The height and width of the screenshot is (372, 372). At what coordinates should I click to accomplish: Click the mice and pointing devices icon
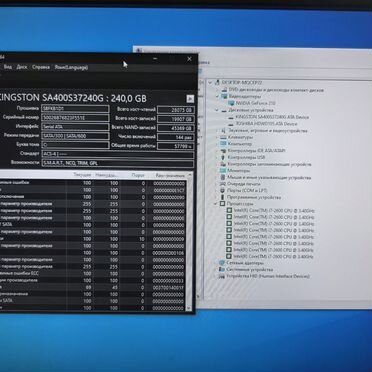[223, 178]
